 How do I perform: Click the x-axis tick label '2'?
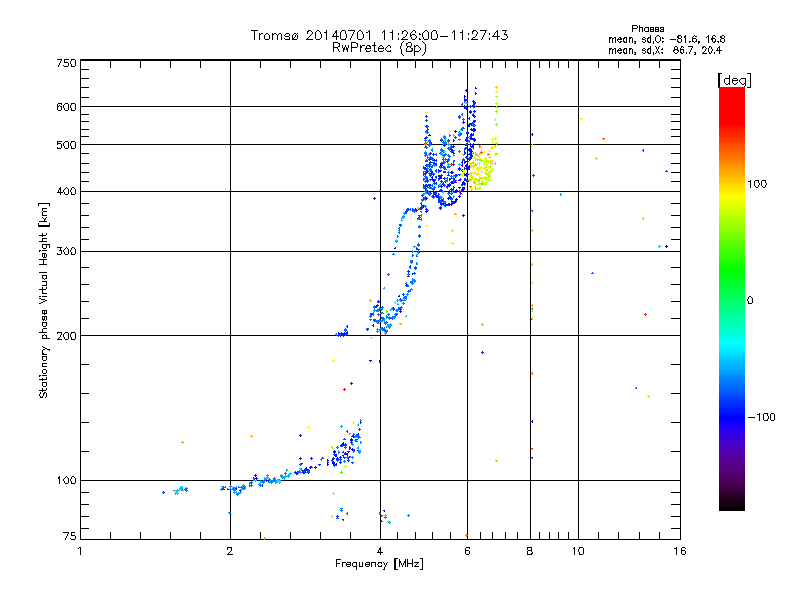pos(230,551)
